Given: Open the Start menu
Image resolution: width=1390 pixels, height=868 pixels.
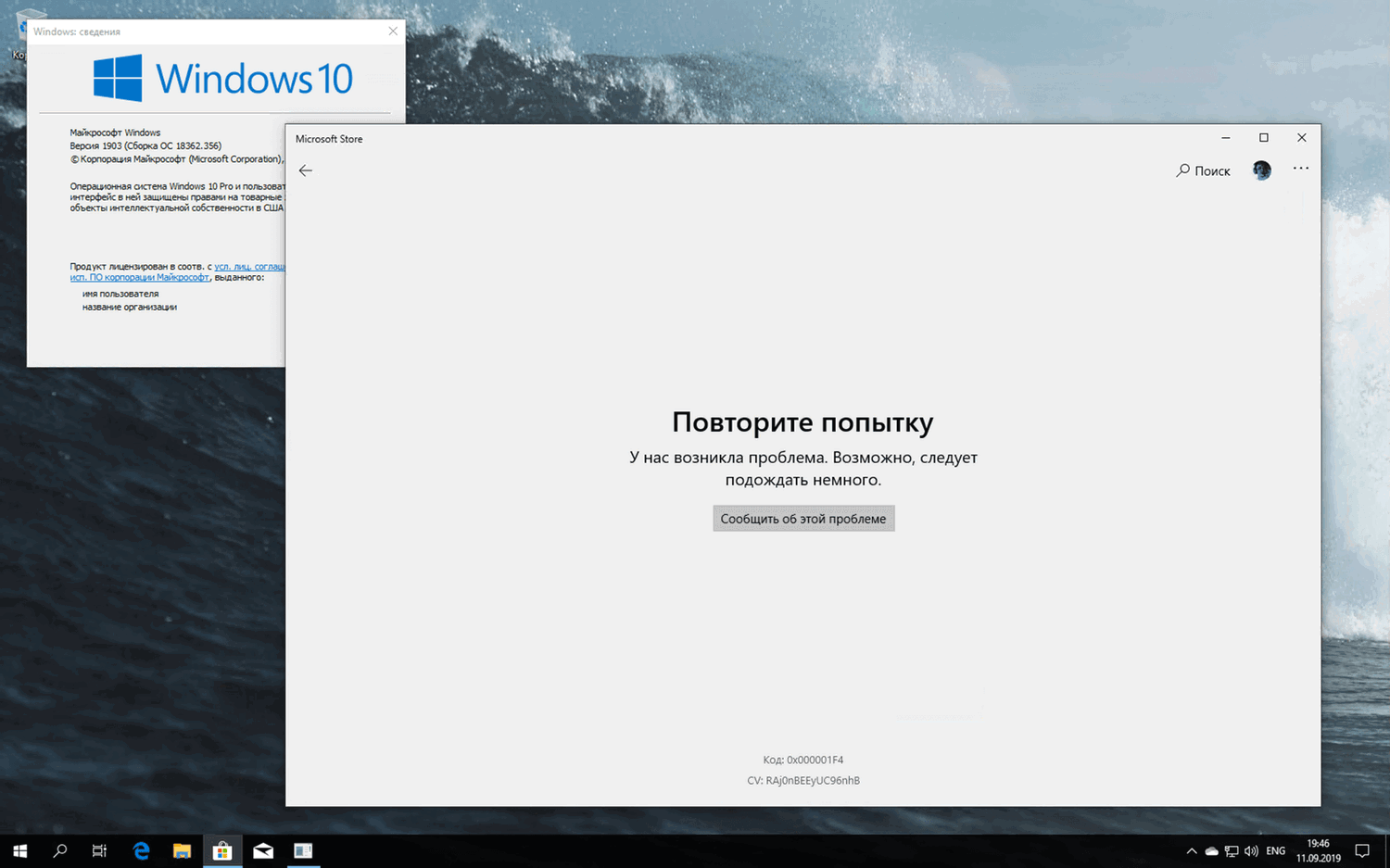Looking at the screenshot, I should [19, 850].
